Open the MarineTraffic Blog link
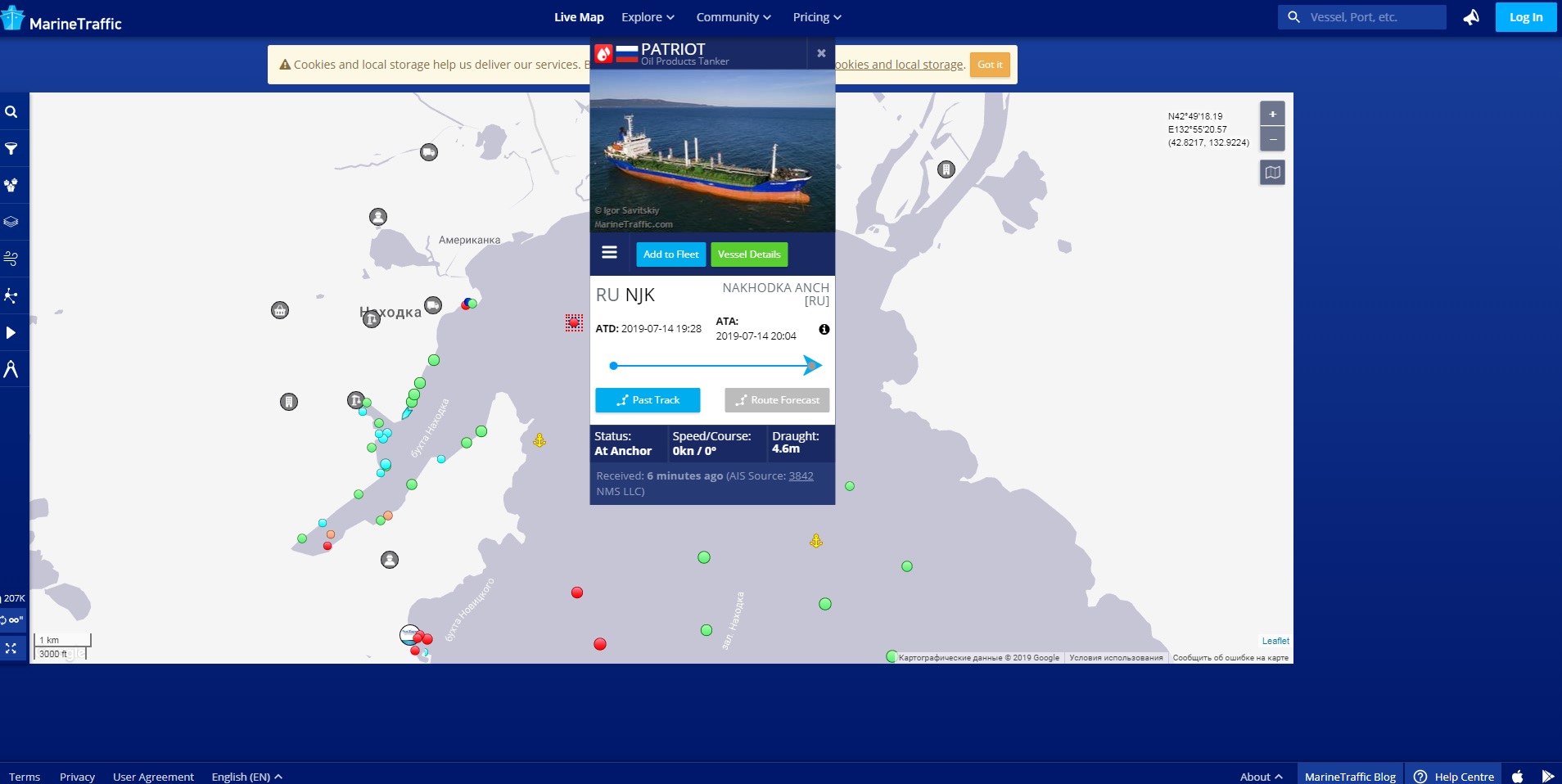This screenshot has width=1562, height=784. click(x=1350, y=776)
